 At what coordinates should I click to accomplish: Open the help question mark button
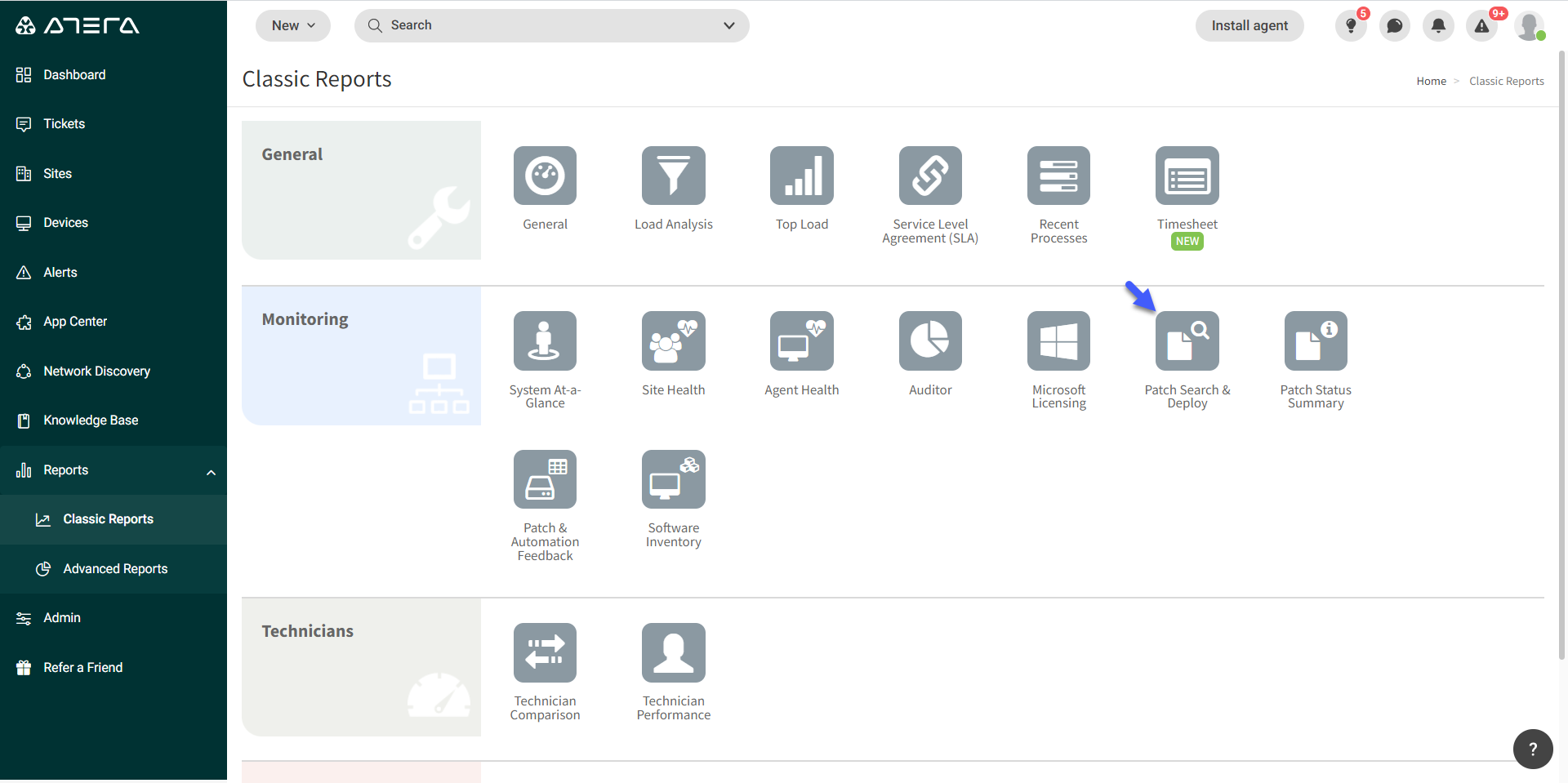(x=1533, y=749)
